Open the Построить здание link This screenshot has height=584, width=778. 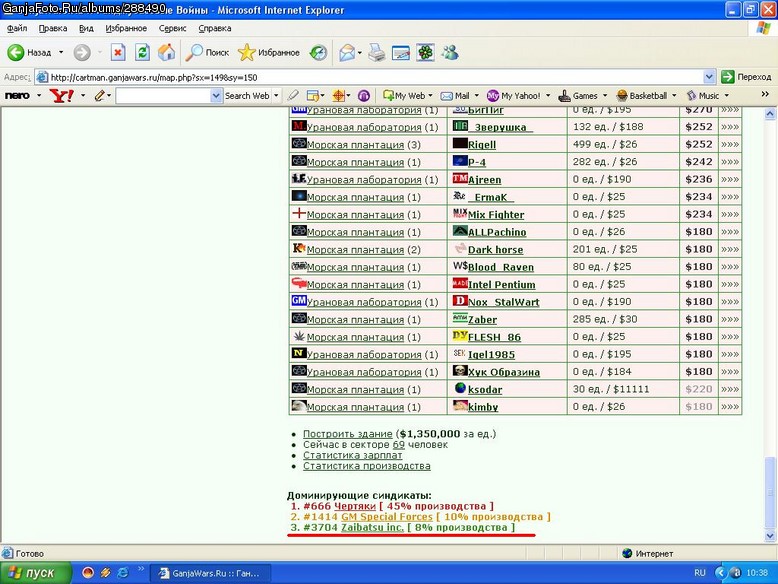coord(347,434)
